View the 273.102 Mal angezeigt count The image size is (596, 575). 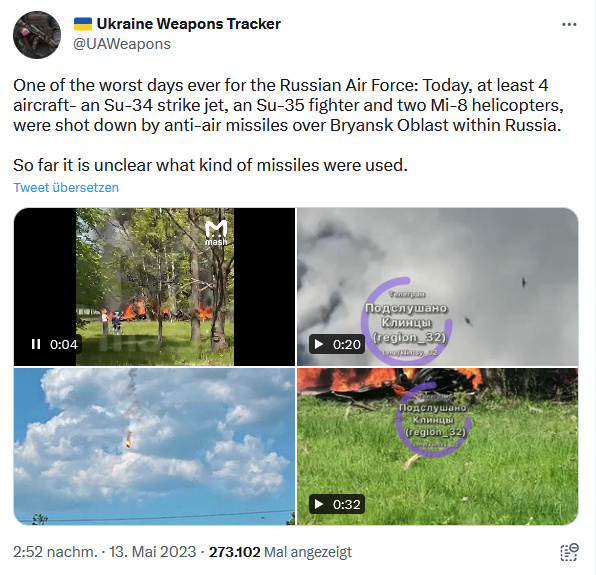click(281, 552)
